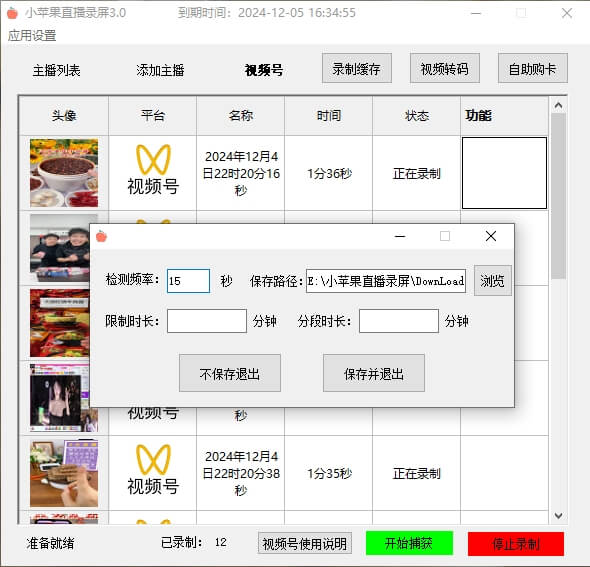Focus the 检测频率 input field showing 15
Viewport: 590px width, 567px height.
coord(189,281)
